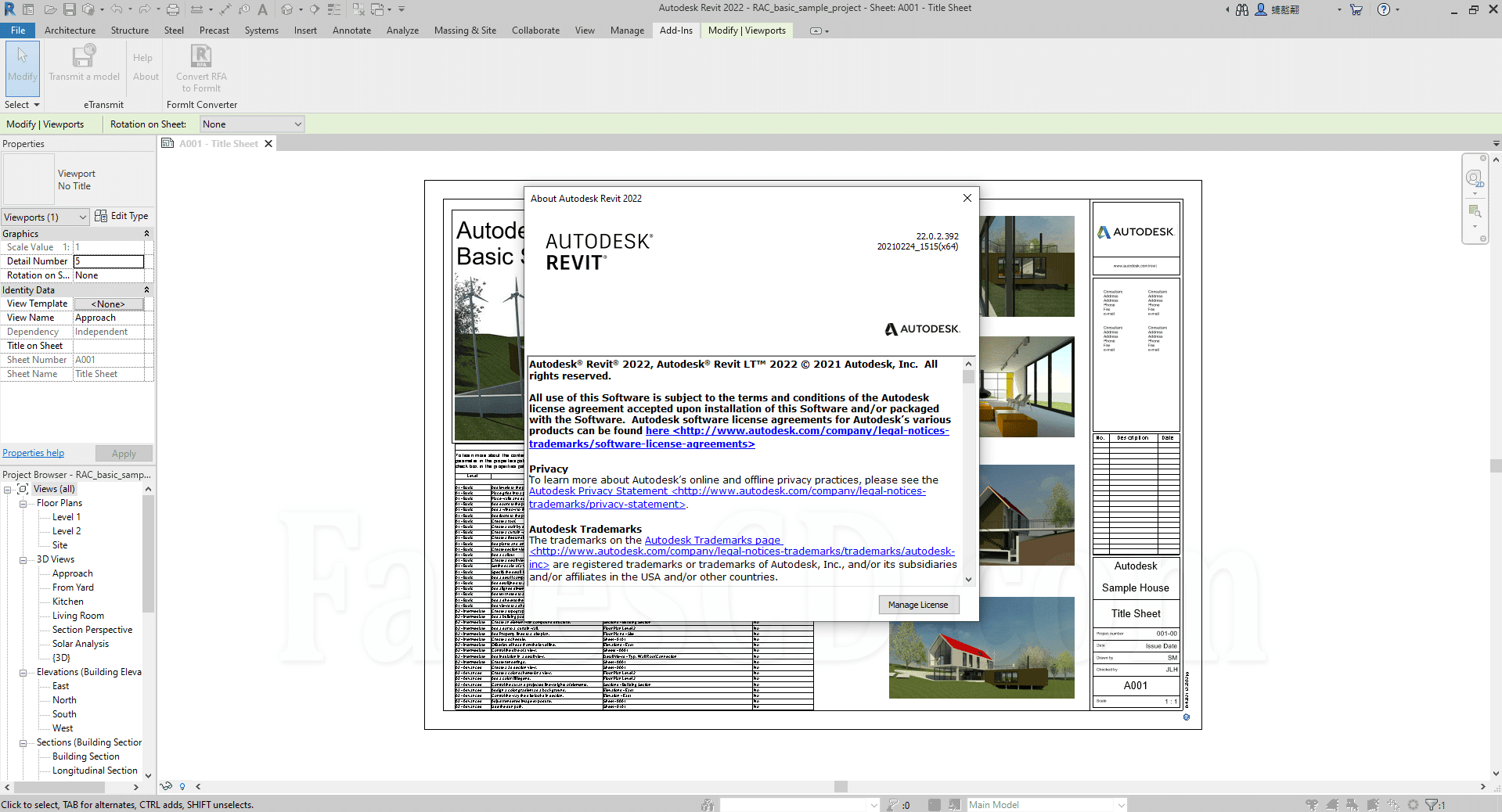Expand the Select panel dropdown
This screenshot has width=1502, height=812.
[22, 105]
